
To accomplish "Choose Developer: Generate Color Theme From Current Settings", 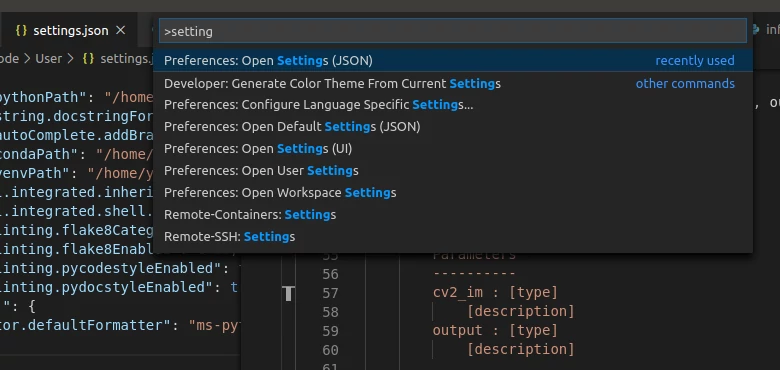I will 453,84.
